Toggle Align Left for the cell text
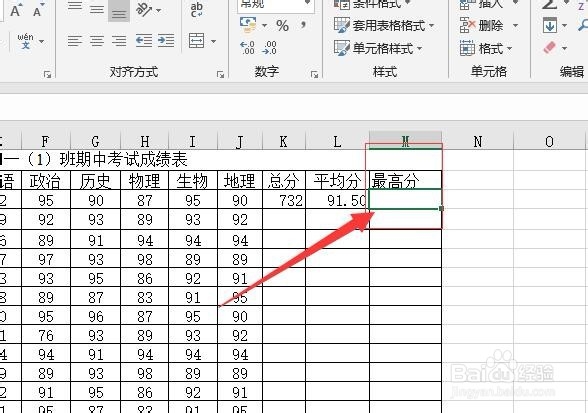This screenshot has width=588, height=413. pos(75,41)
